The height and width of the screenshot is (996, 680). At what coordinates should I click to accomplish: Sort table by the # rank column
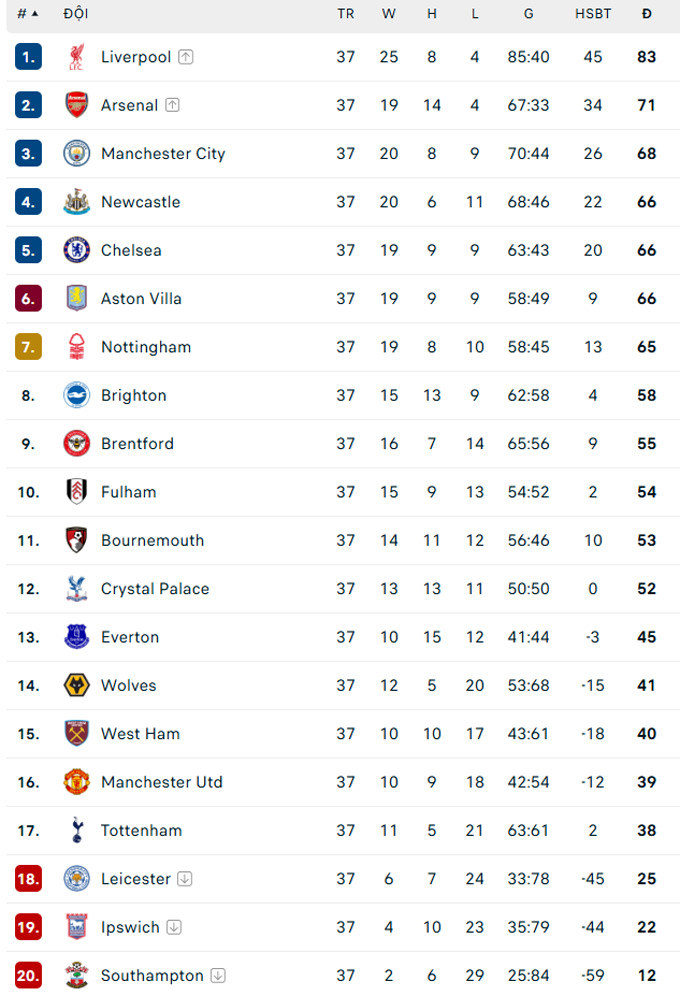[27, 14]
